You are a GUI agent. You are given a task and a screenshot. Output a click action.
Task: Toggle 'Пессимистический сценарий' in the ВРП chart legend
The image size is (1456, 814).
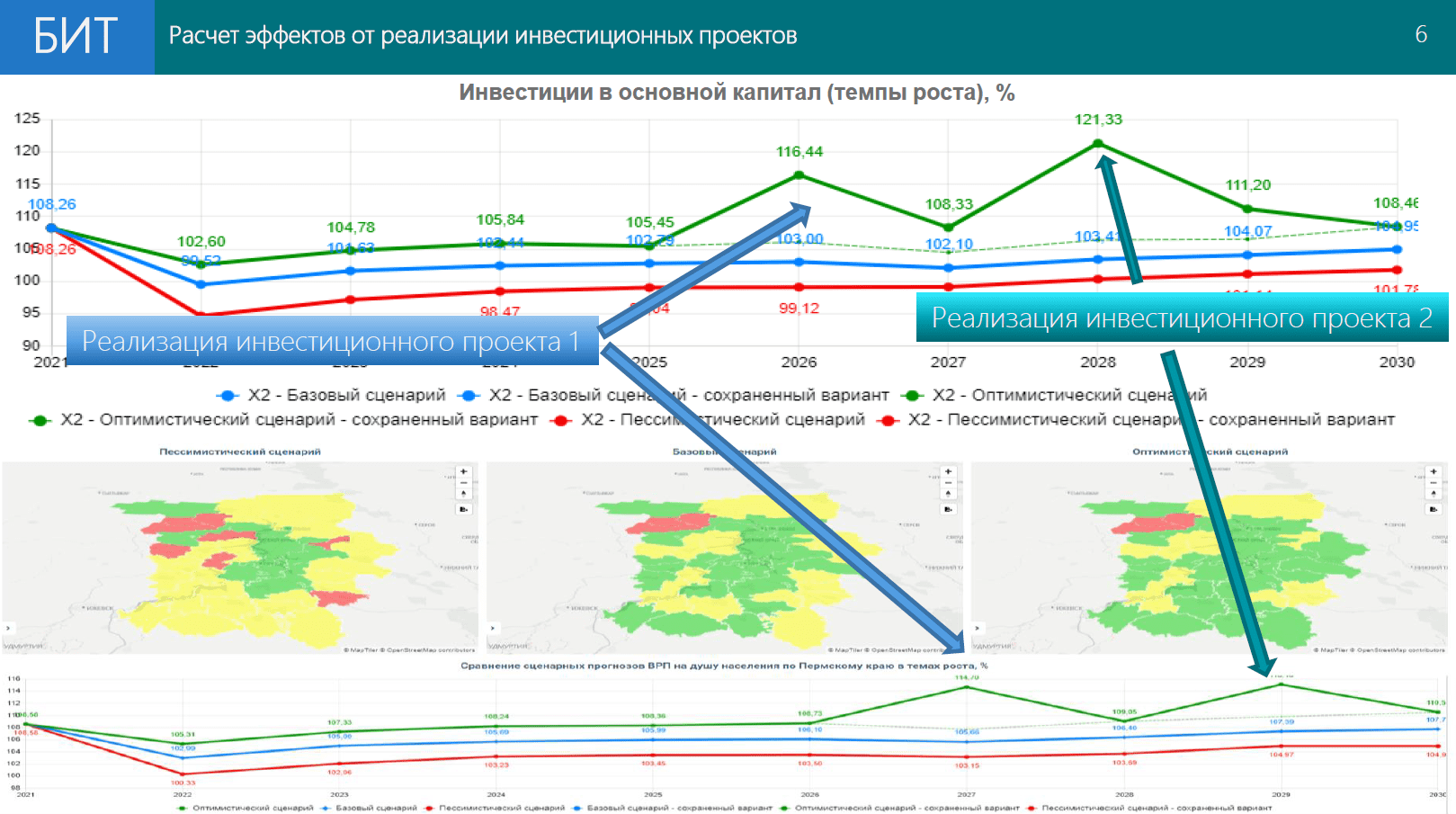click(495, 808)
